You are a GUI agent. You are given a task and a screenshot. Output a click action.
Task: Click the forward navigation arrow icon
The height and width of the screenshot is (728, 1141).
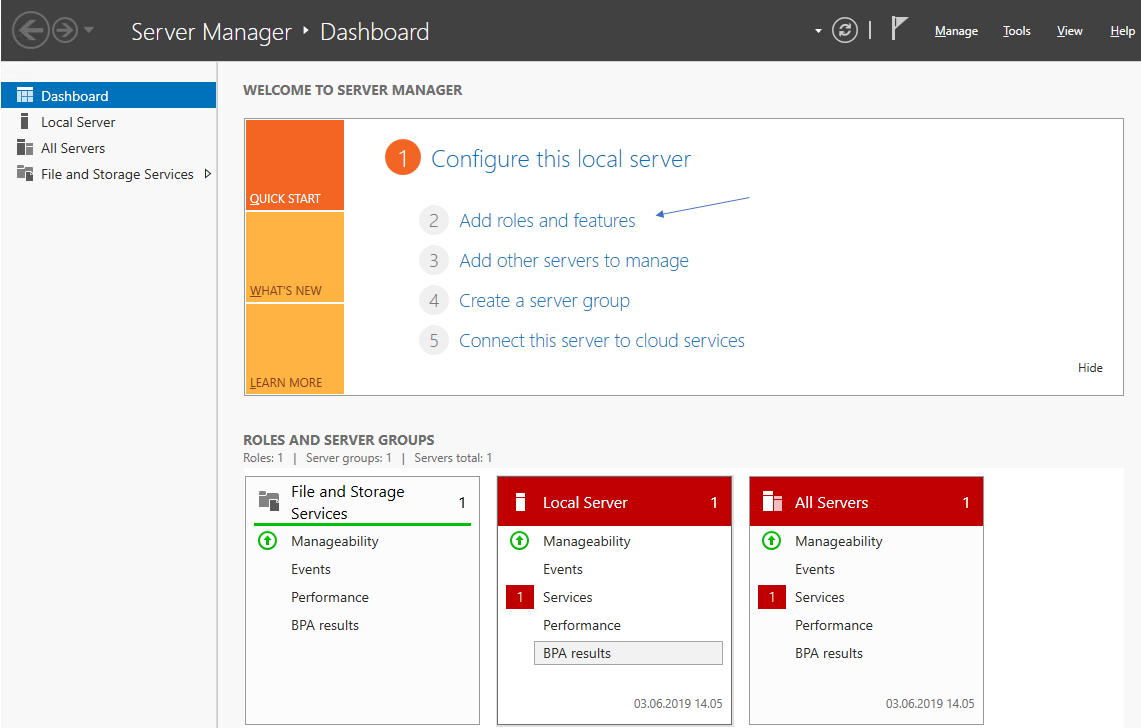pos(65,30)
